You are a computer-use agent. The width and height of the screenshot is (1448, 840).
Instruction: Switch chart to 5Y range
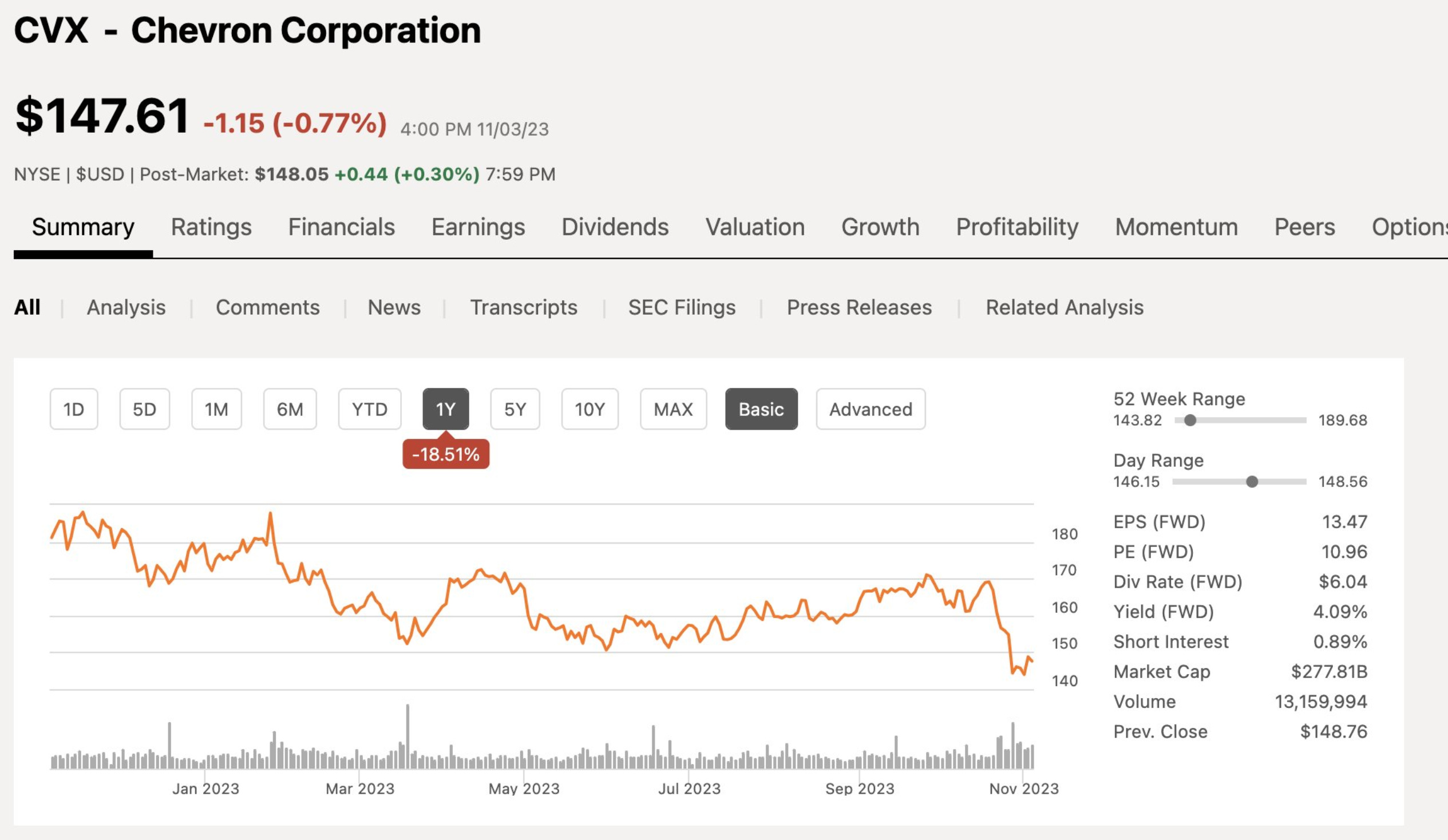pyautogui.click(x=515, y=409)
